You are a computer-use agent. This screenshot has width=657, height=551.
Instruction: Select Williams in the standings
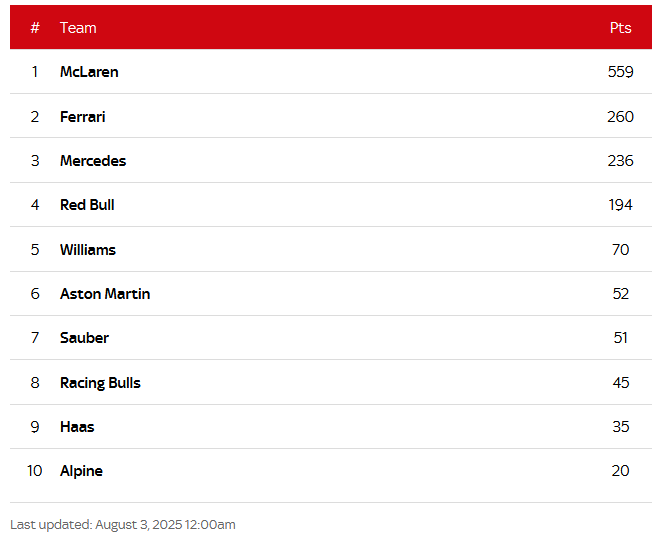point(88,249)
